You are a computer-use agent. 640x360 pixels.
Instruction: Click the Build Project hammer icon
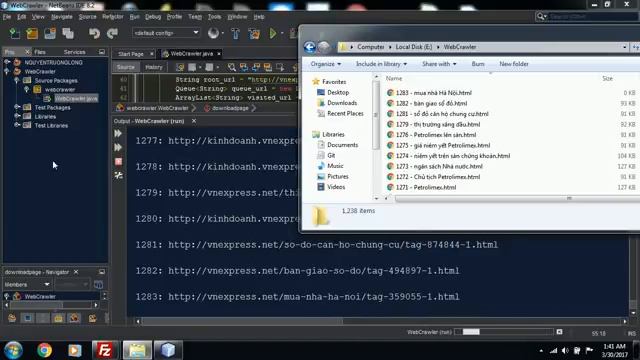(x=236, y=33)
